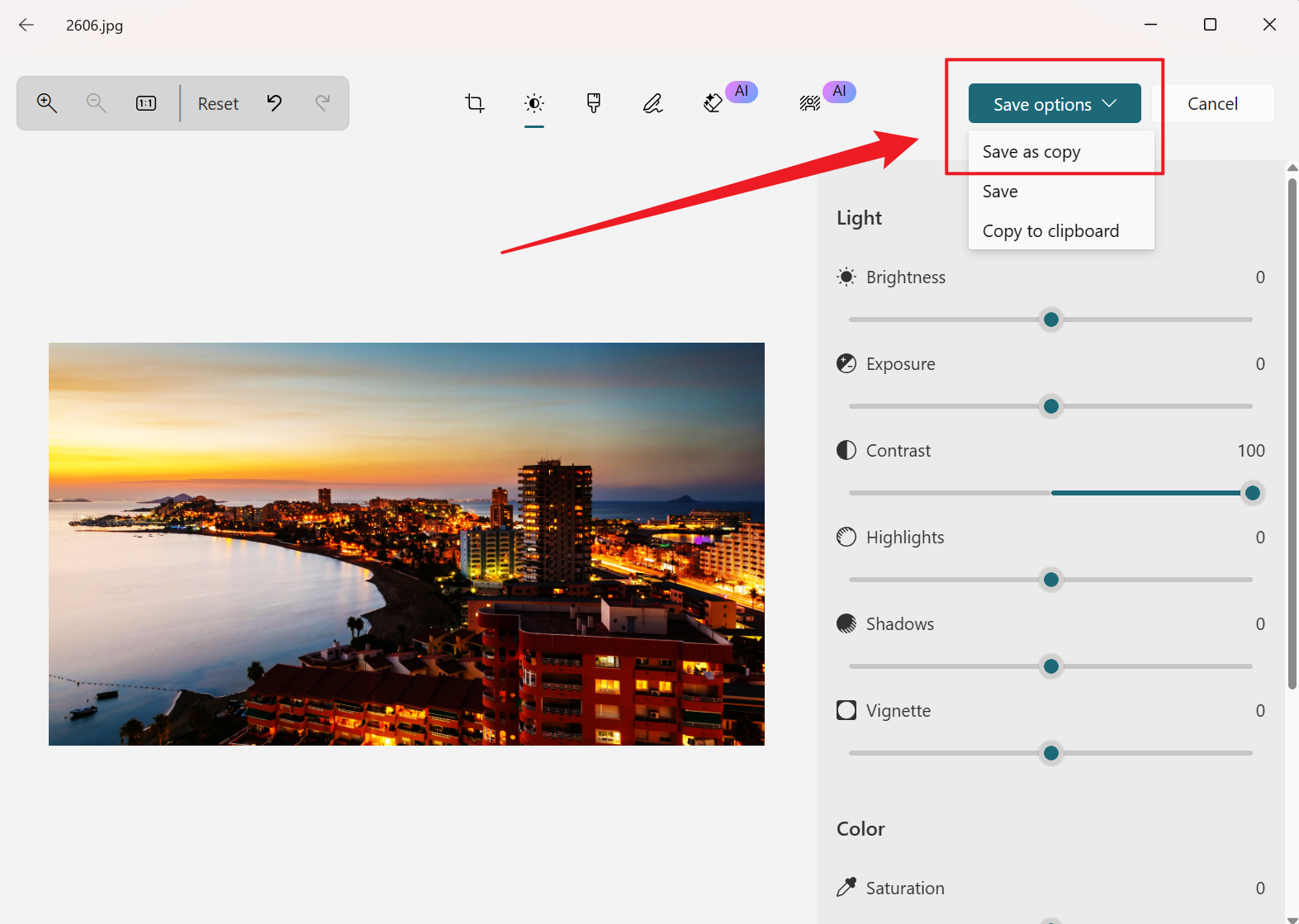The image size is (1299, 924).
Task: Open the AI Background blur tool
Action: pyautogui.click(x=810, y=103)
